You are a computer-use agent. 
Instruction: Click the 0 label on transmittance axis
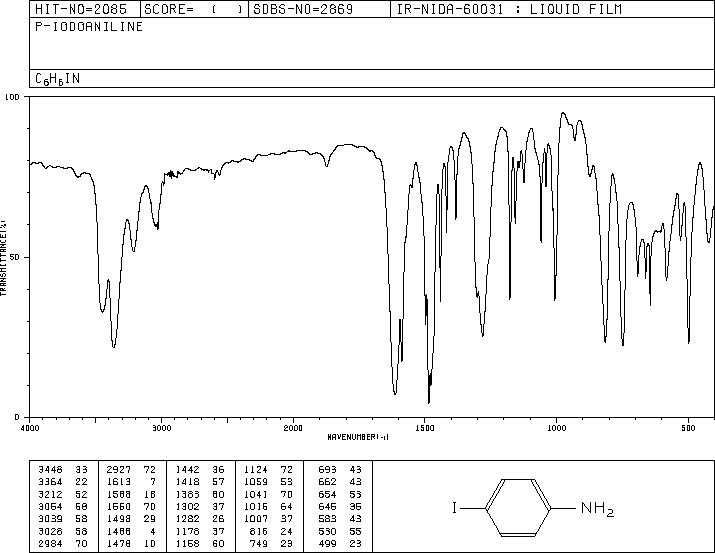(x=17, y=417)
